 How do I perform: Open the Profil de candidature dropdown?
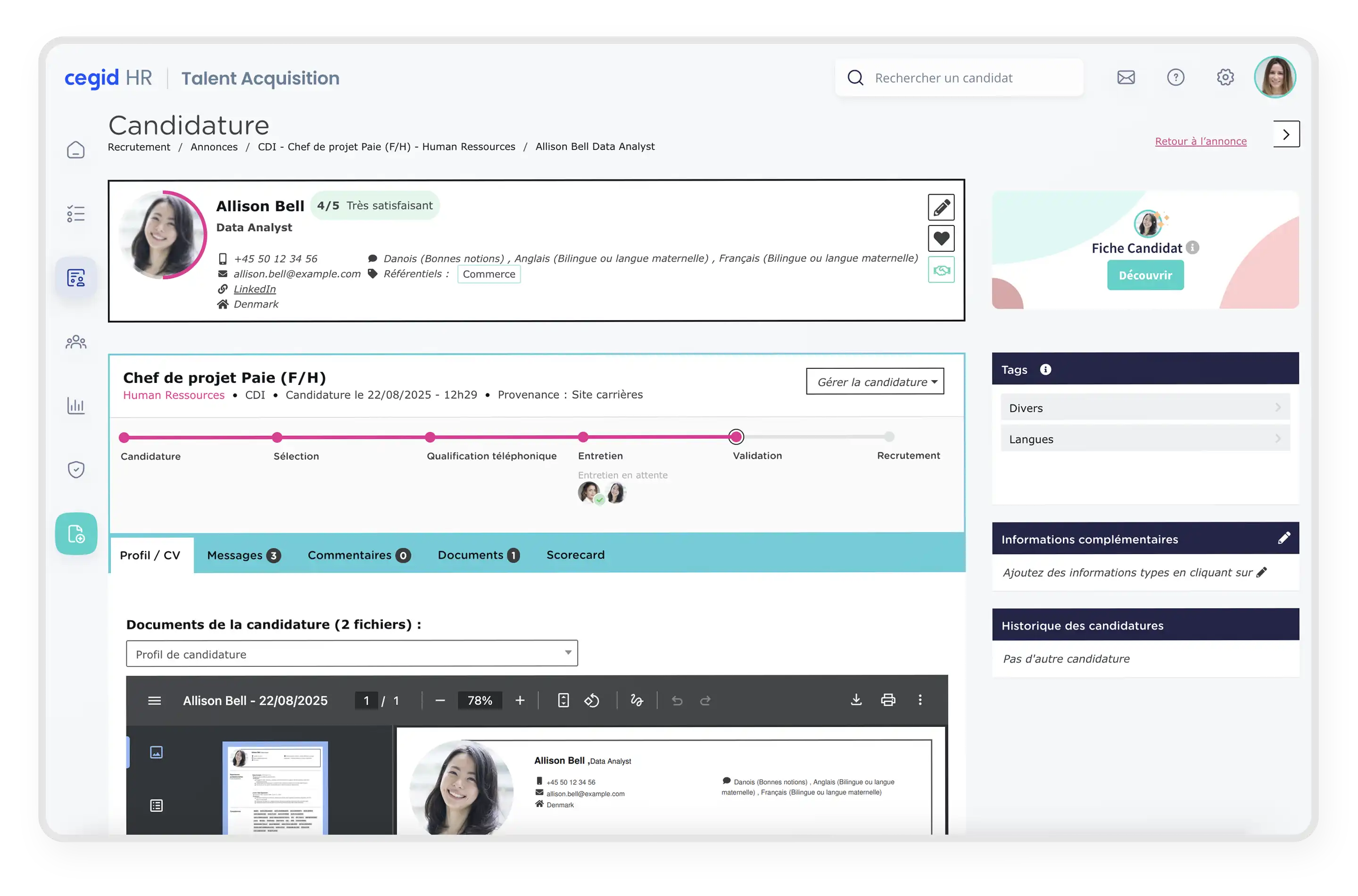tap(351, 654)
